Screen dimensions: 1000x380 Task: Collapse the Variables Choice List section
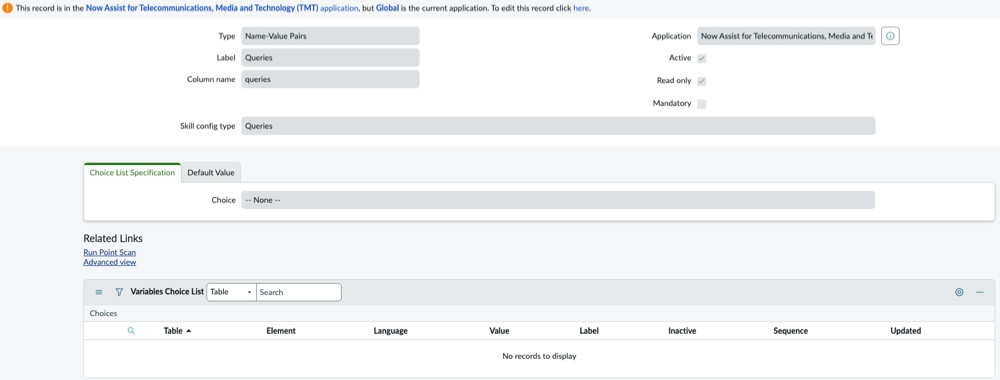(980, 292)
